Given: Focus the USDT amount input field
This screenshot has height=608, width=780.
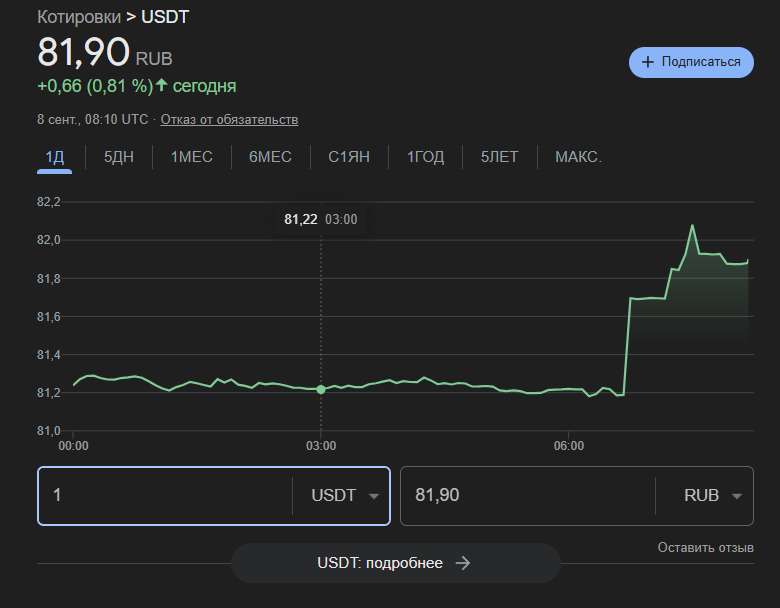Looking at the screenshot, I should [x=165, y=496].
